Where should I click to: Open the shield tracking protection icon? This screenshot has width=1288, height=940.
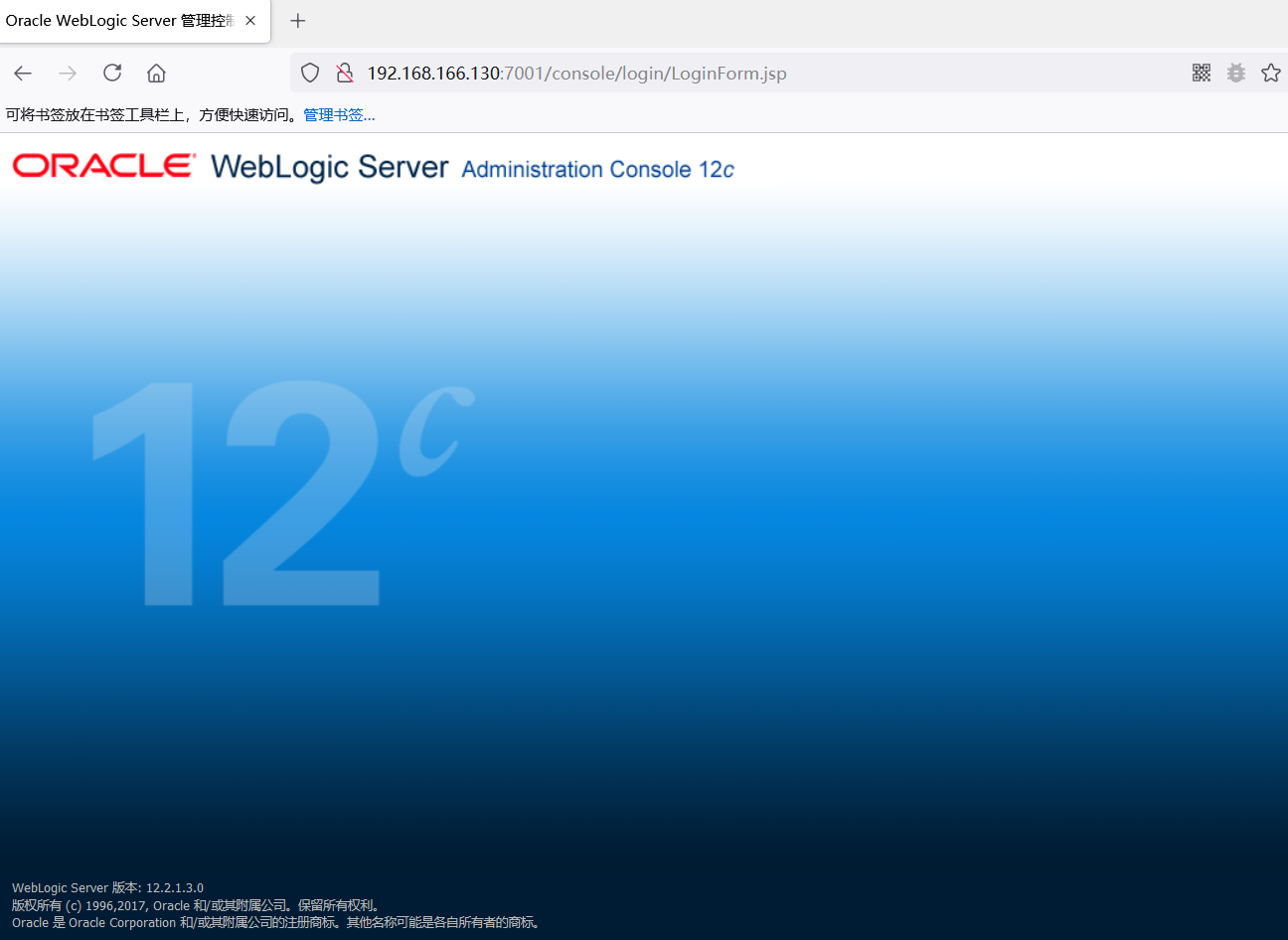click(310, 73)
